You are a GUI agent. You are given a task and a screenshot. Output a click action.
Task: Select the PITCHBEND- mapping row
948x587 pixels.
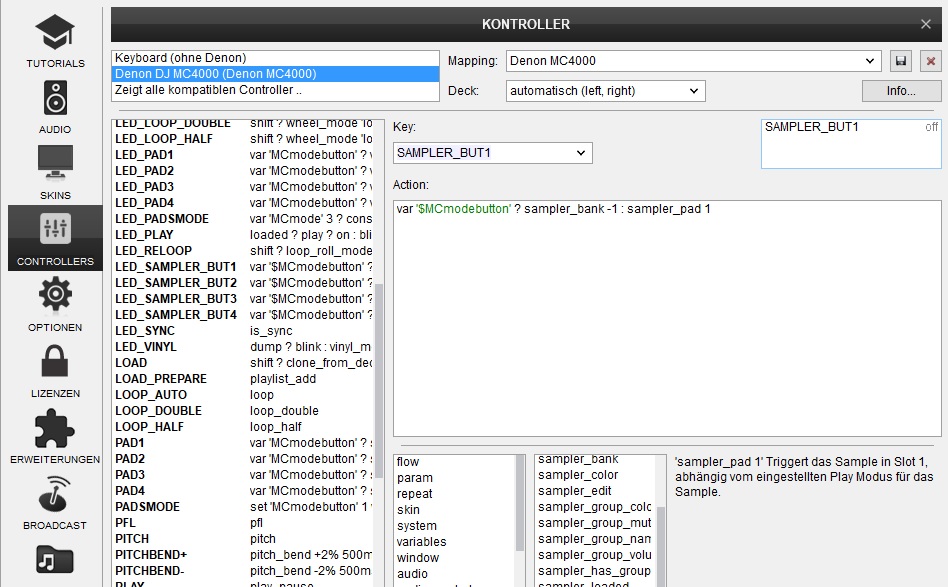point(244,571)
